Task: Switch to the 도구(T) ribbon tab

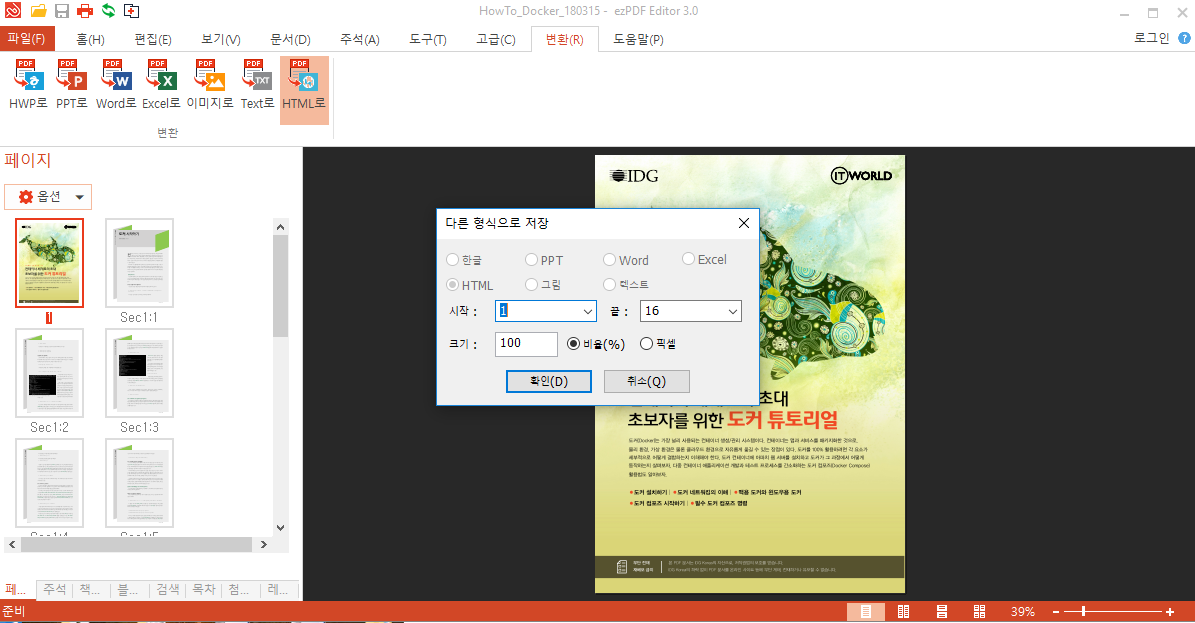Action: coord(428,39)
